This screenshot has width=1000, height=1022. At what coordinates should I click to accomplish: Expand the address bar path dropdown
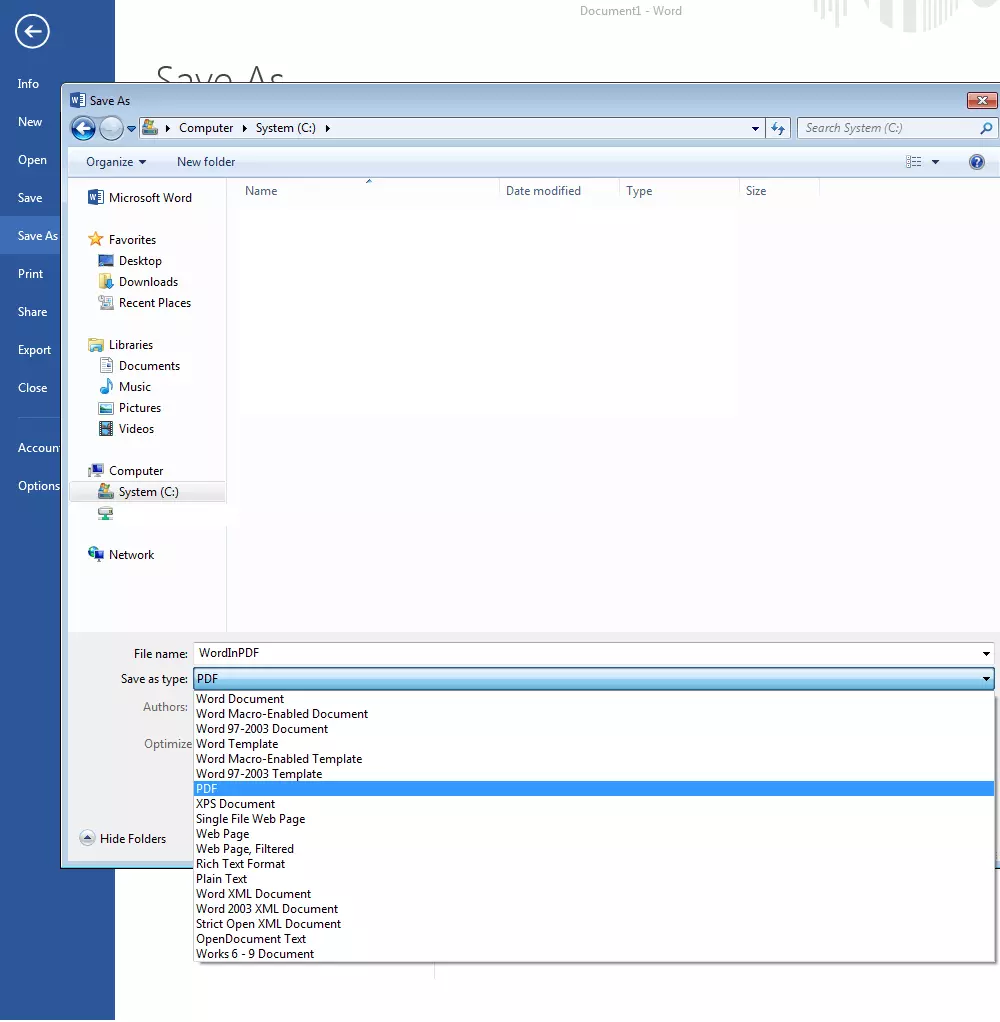coord(755,128)
